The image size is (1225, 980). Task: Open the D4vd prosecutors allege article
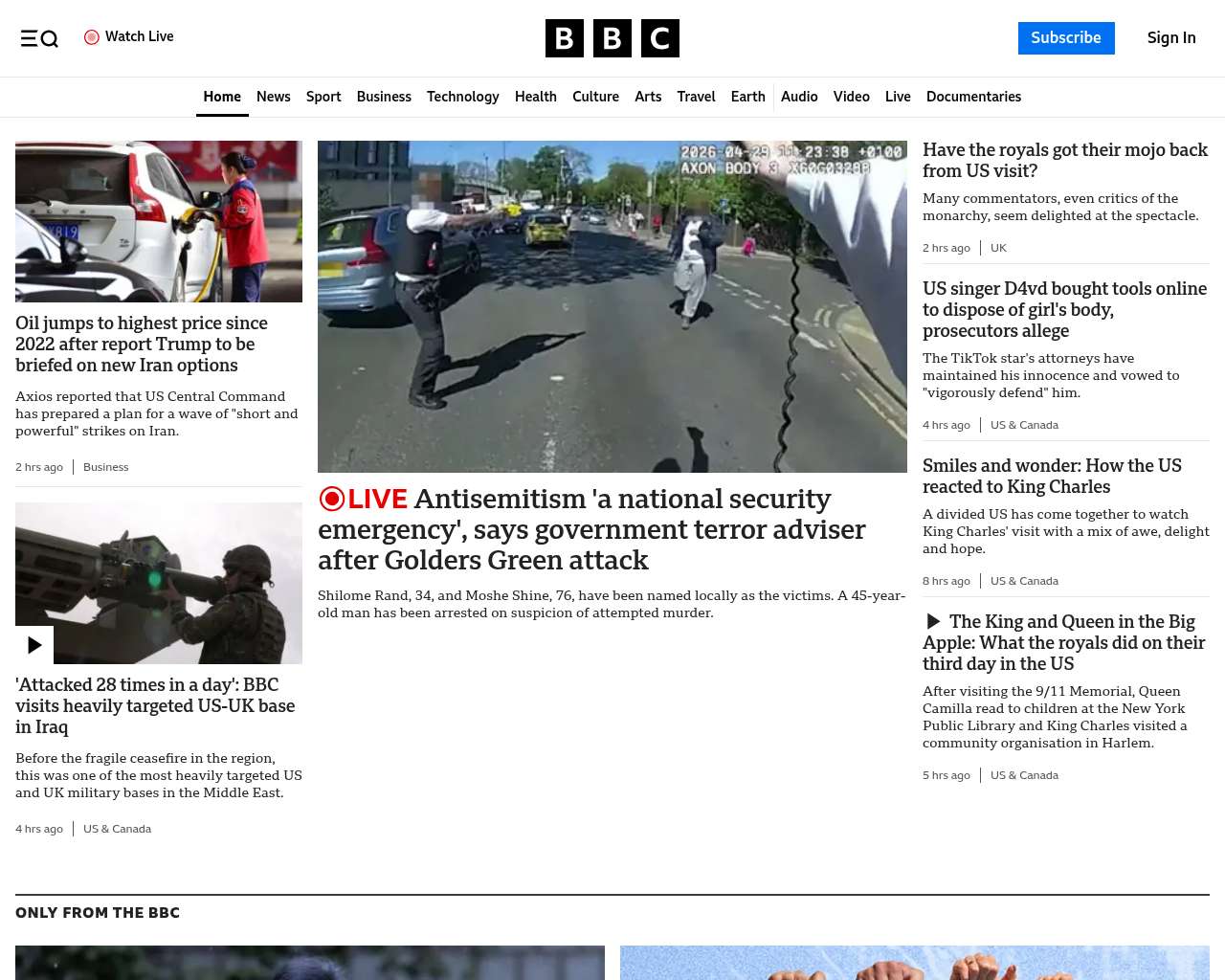click(1064, 309)
